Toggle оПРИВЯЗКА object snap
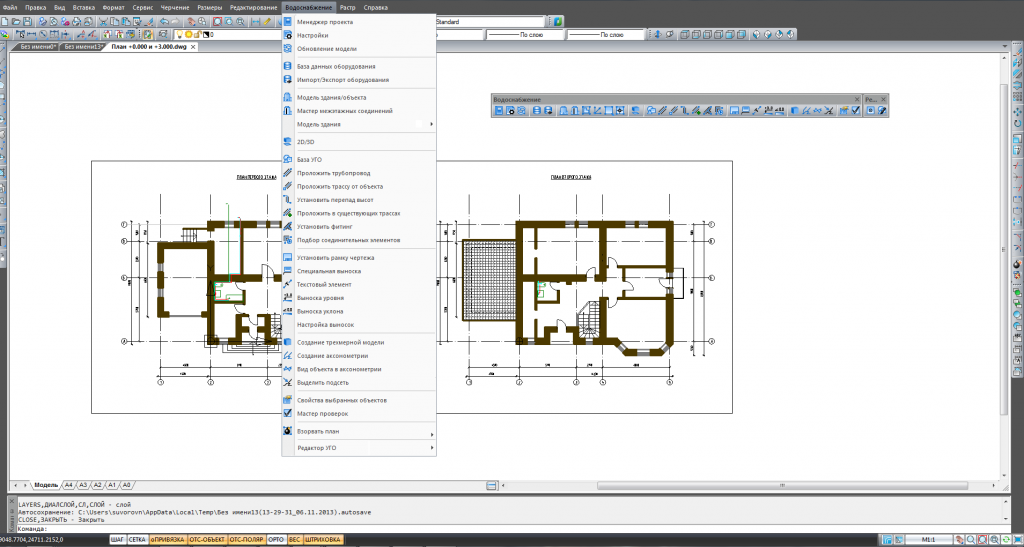The image size is (1024, 547). [x=168, y=540]
